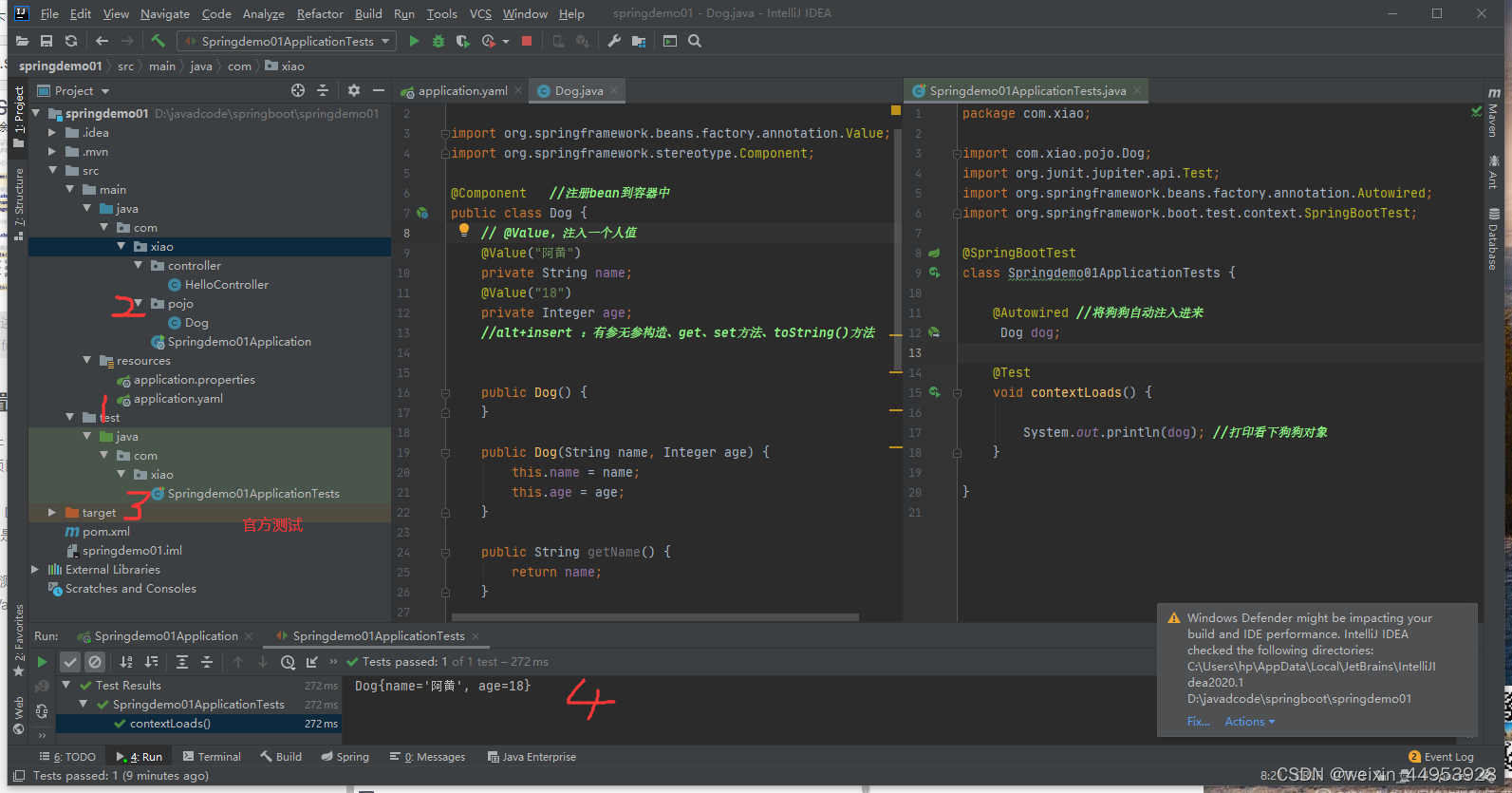This screenshot has width=1512, height=793.
Task: Export test results icon
Action: [x=312, y=662]
